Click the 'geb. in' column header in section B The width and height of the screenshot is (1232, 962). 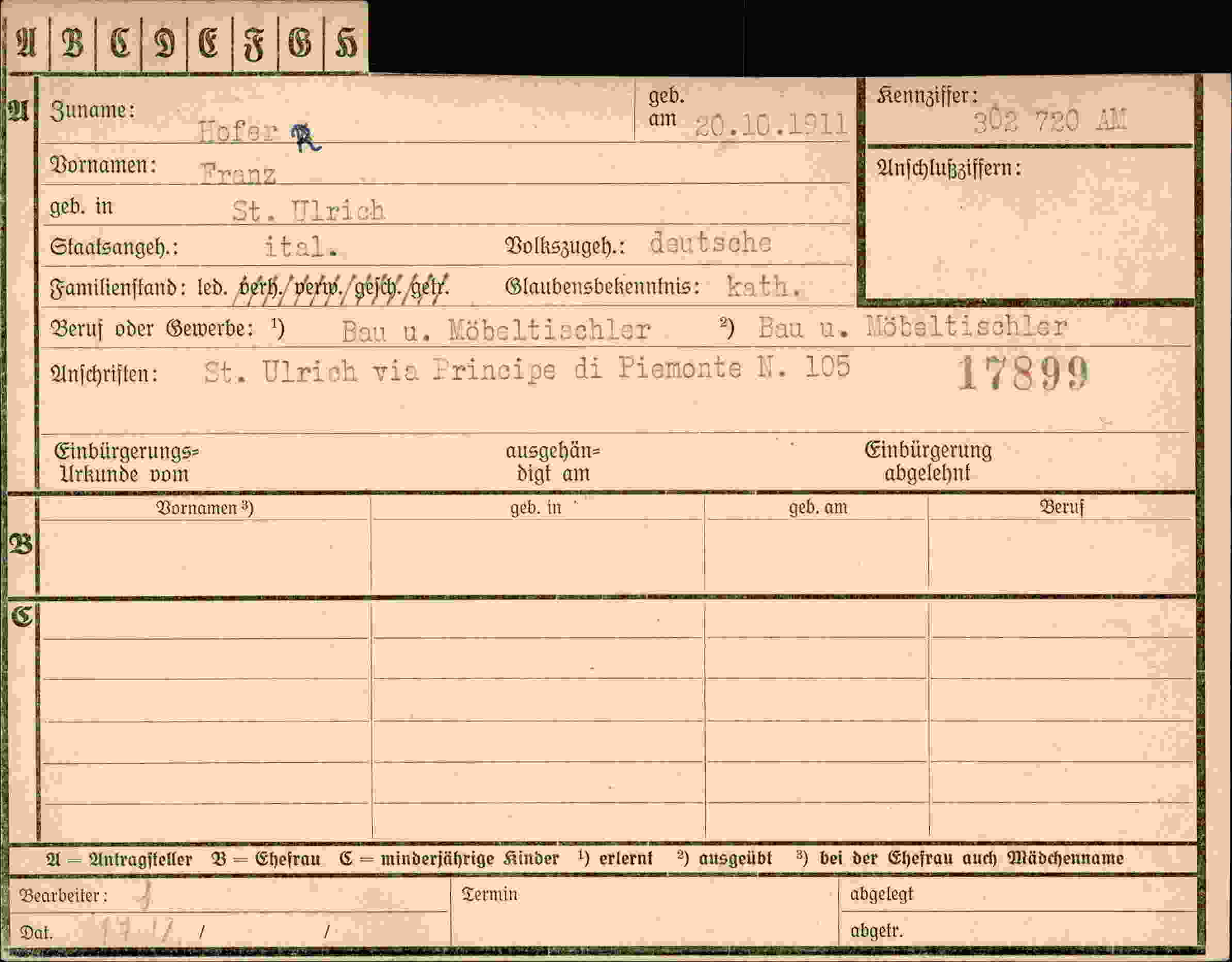click(x=536, y=507)
